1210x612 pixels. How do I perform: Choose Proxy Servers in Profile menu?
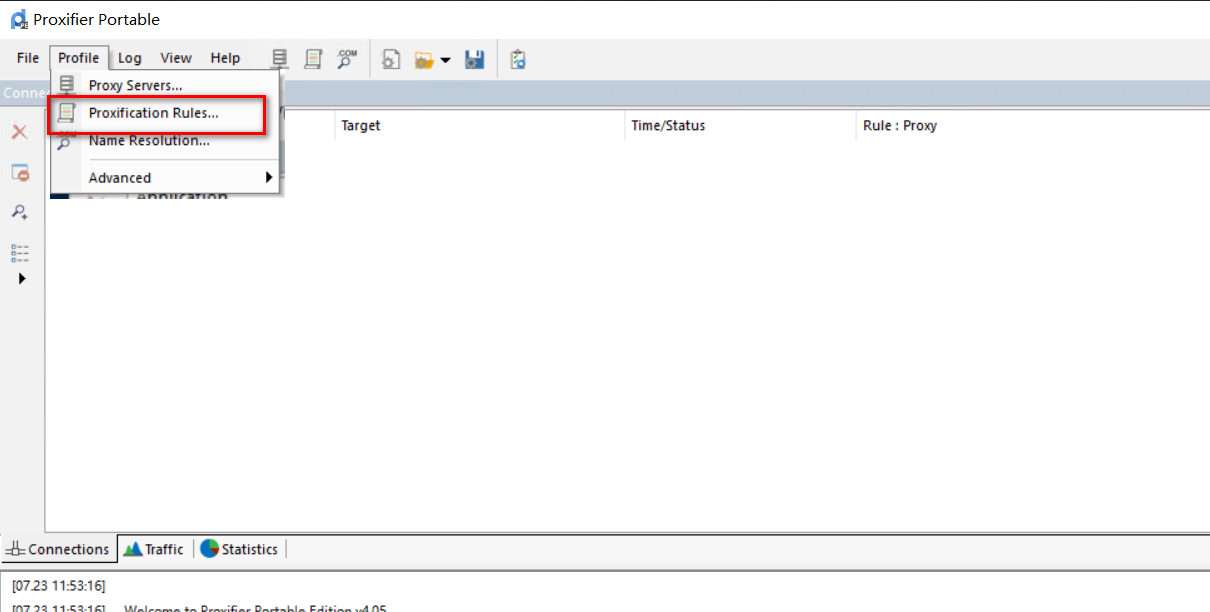click(x=135, y=85)
